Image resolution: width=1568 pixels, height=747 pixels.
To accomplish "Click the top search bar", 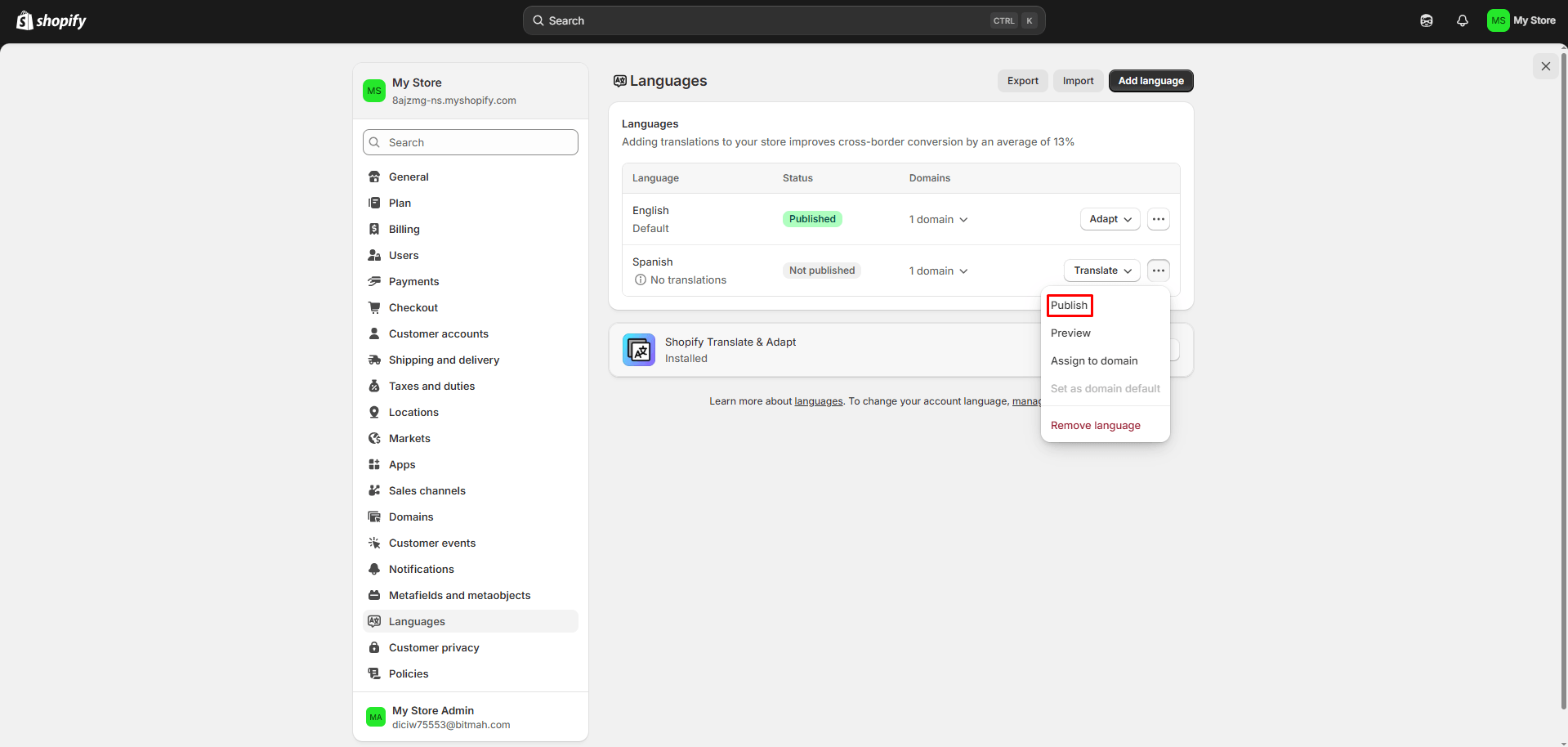I will tap(784, 20).
